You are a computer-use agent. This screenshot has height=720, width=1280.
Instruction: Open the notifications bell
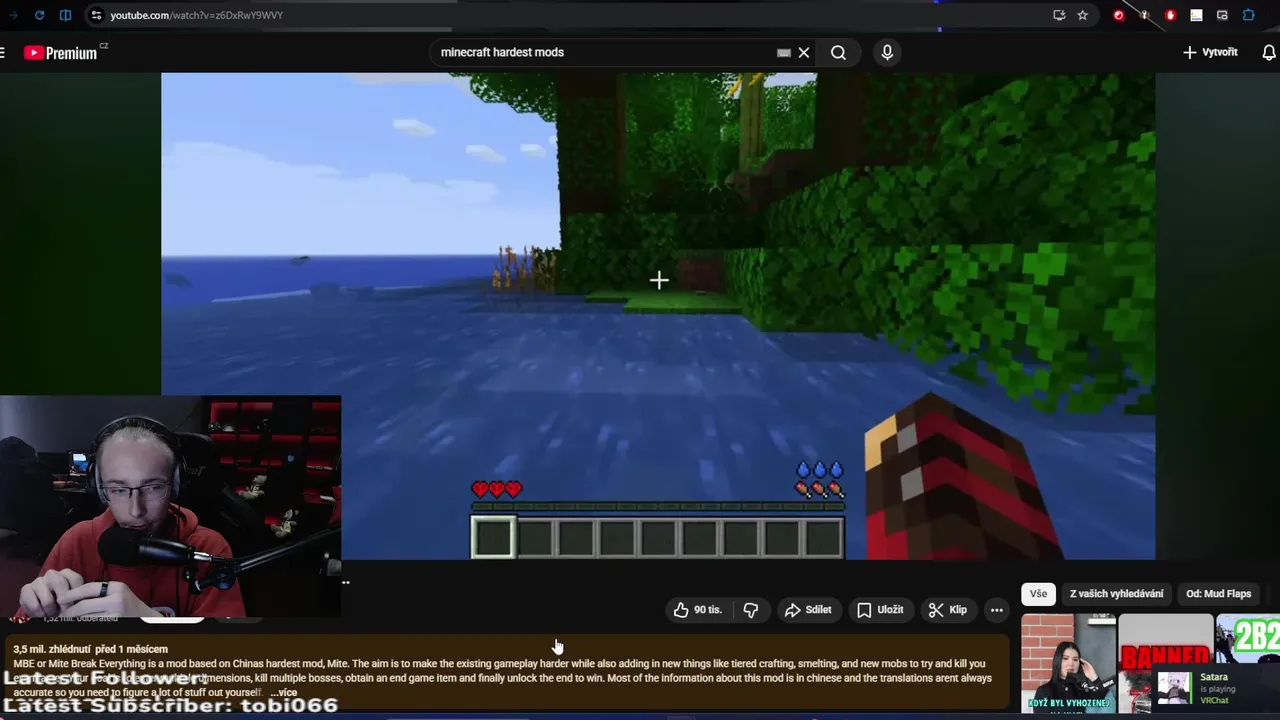pyautogui.click(x=1268, y=52)
